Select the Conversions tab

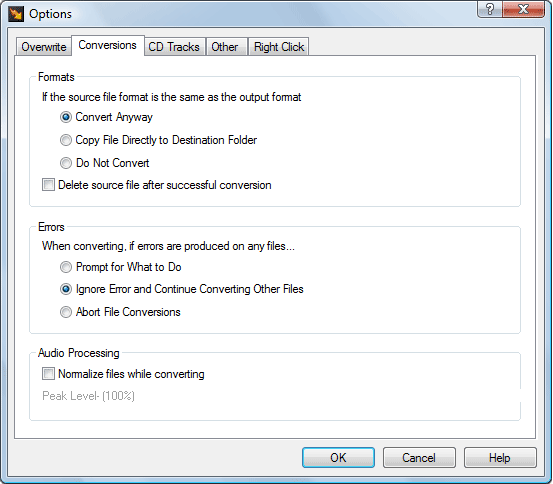(108, 45)
